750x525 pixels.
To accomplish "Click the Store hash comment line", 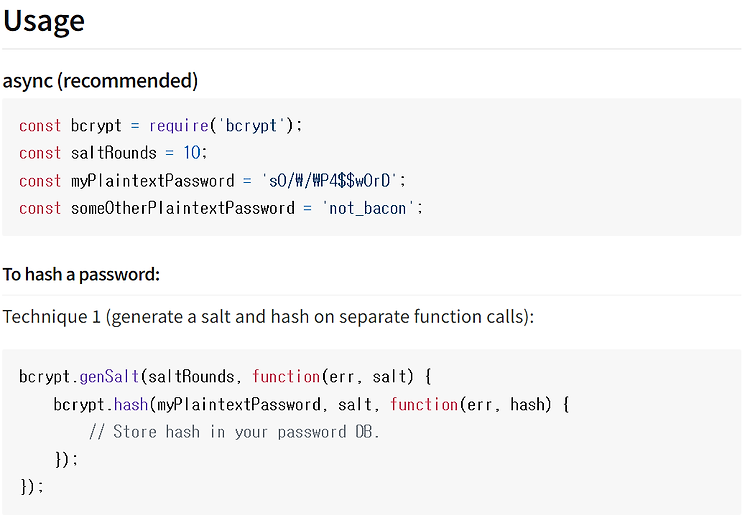I will 234,432.
